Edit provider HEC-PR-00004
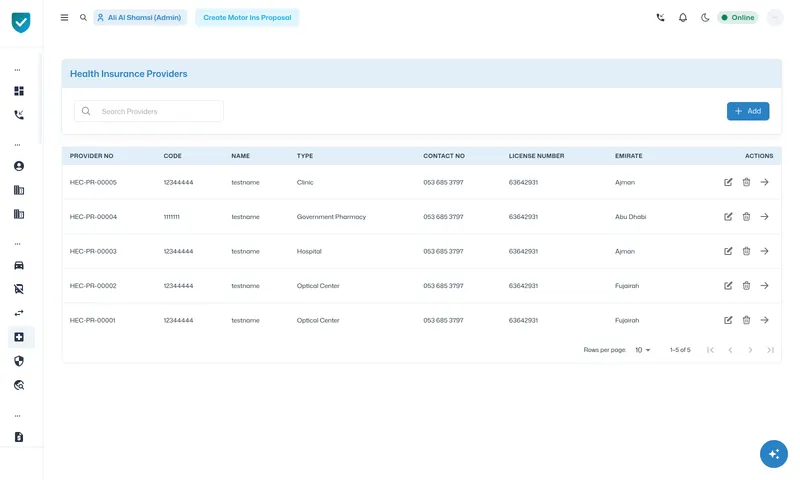This screenshot has height=480, width=800. pyautogui.click(x=728, y=217)
